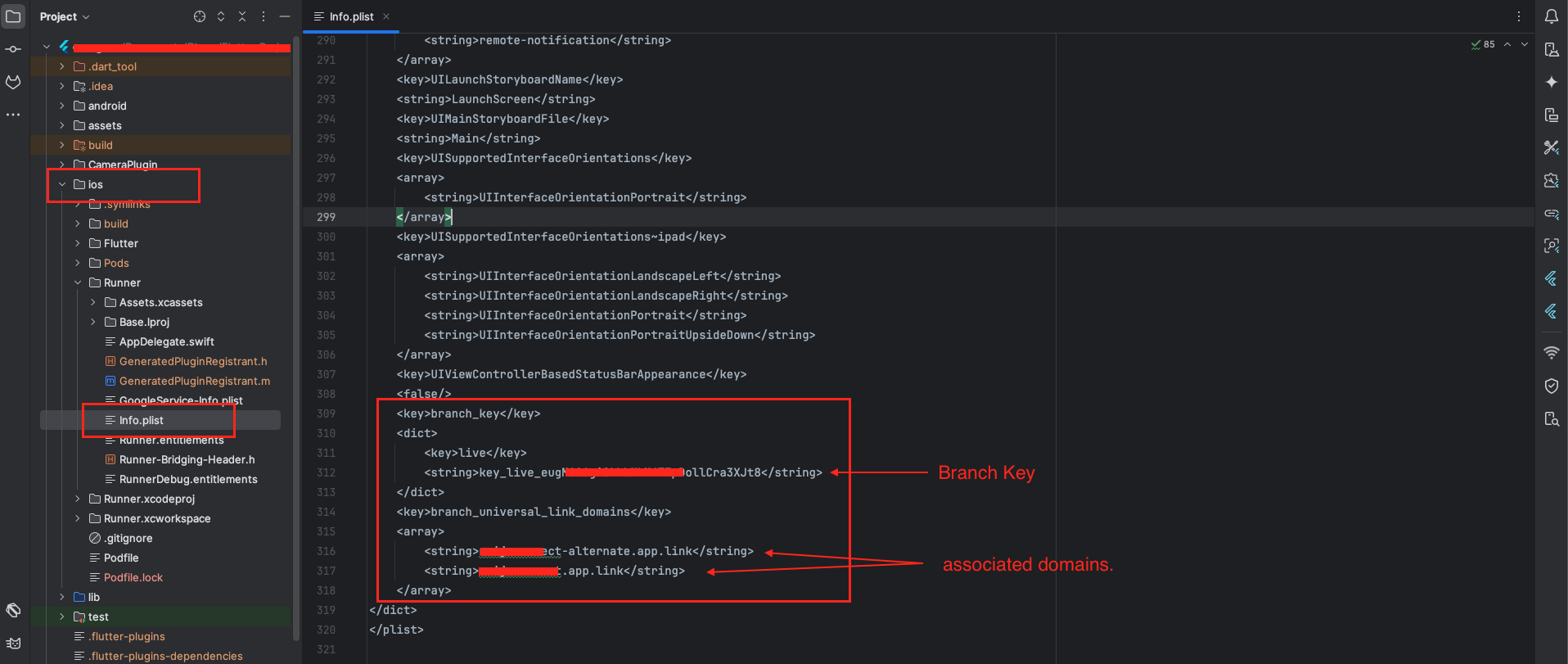1568x664 pixels.
Task: Collapse the Runner folder chevron
Action: [78, 282]
